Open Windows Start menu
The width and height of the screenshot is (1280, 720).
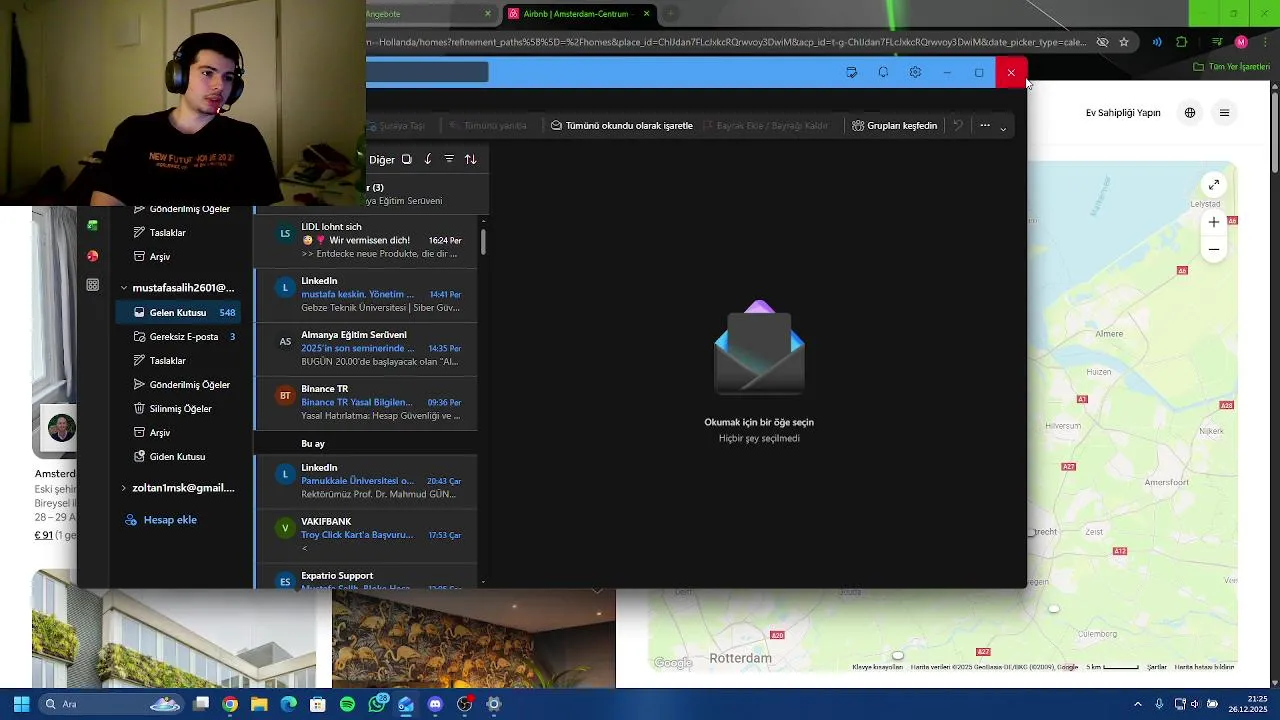21,704
